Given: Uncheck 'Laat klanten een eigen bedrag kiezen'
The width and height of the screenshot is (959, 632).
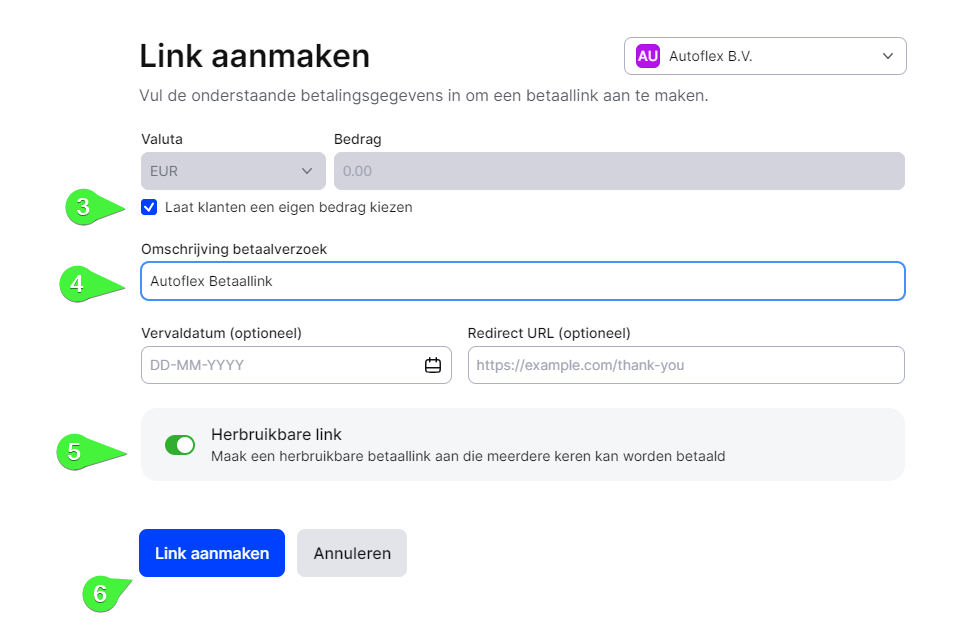Looking at the screenshot, I should (x=149, y=208).
